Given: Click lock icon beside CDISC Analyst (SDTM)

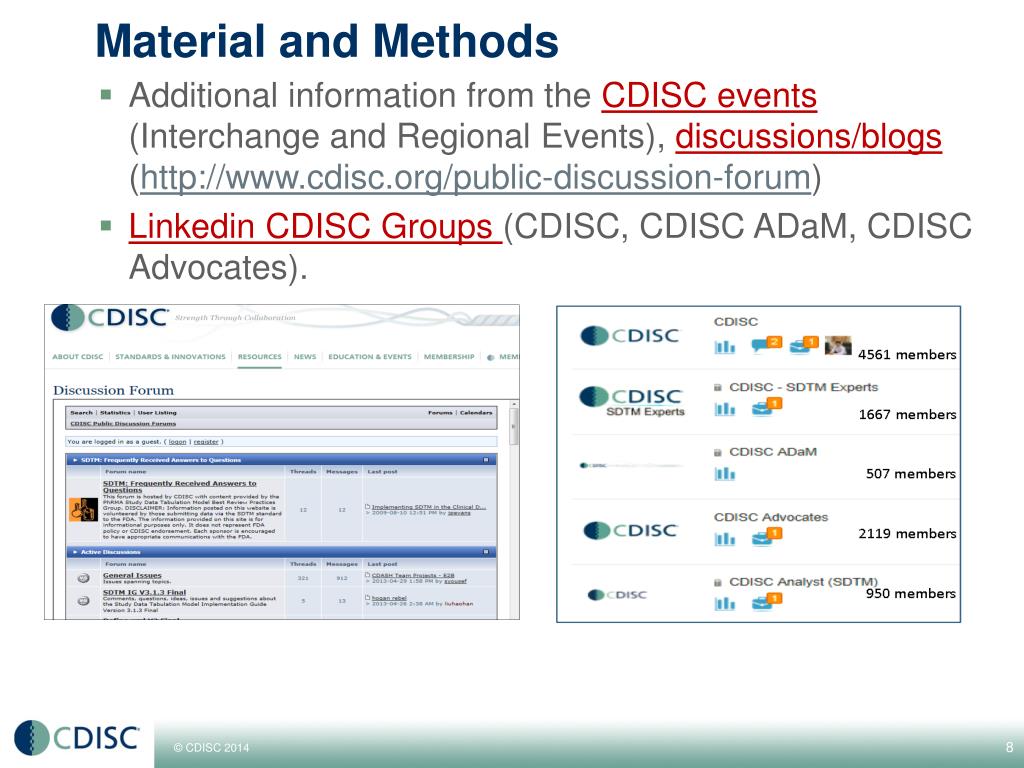Looking at the screenshot, I should pyautogui.click(x=718, y=582).
